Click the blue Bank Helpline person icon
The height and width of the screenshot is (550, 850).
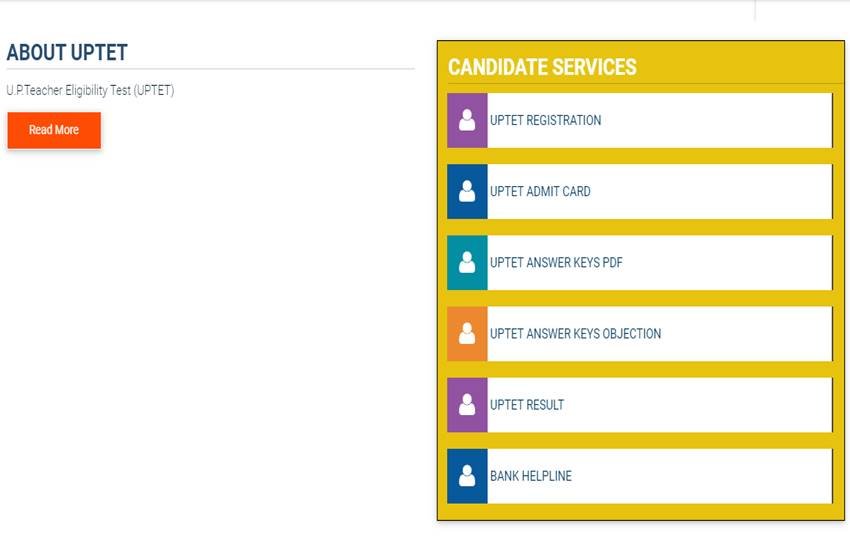click(x=467, y=476)
